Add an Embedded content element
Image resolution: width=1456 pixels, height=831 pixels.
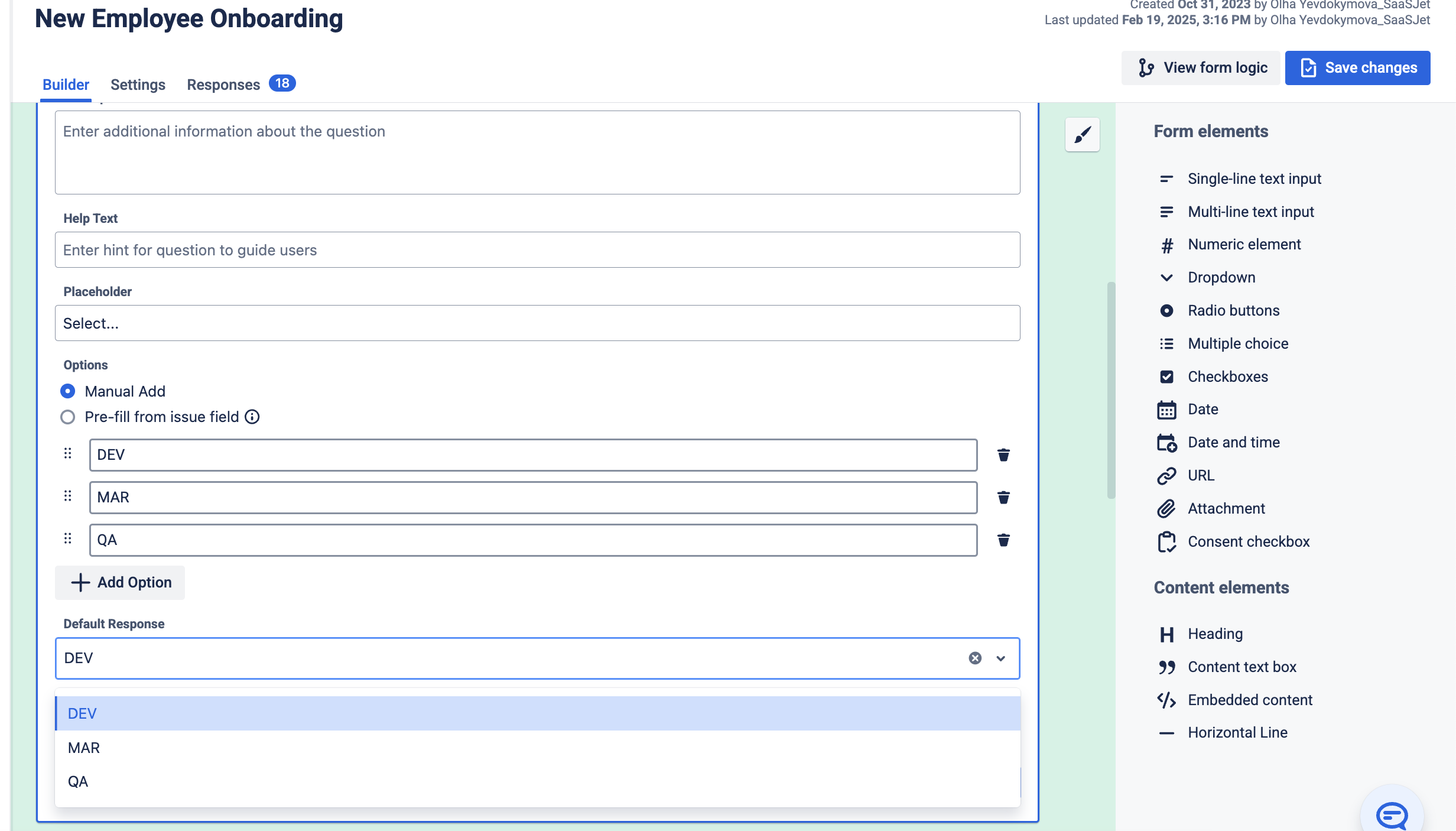[x=1235, y=700]
